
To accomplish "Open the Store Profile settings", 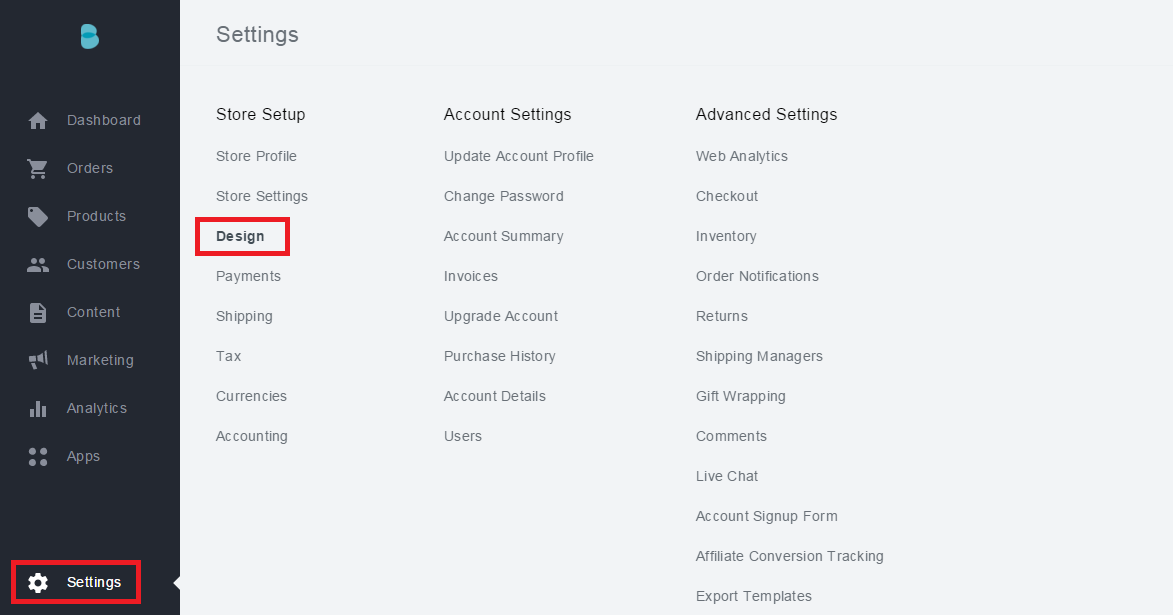I will point(256,157).
